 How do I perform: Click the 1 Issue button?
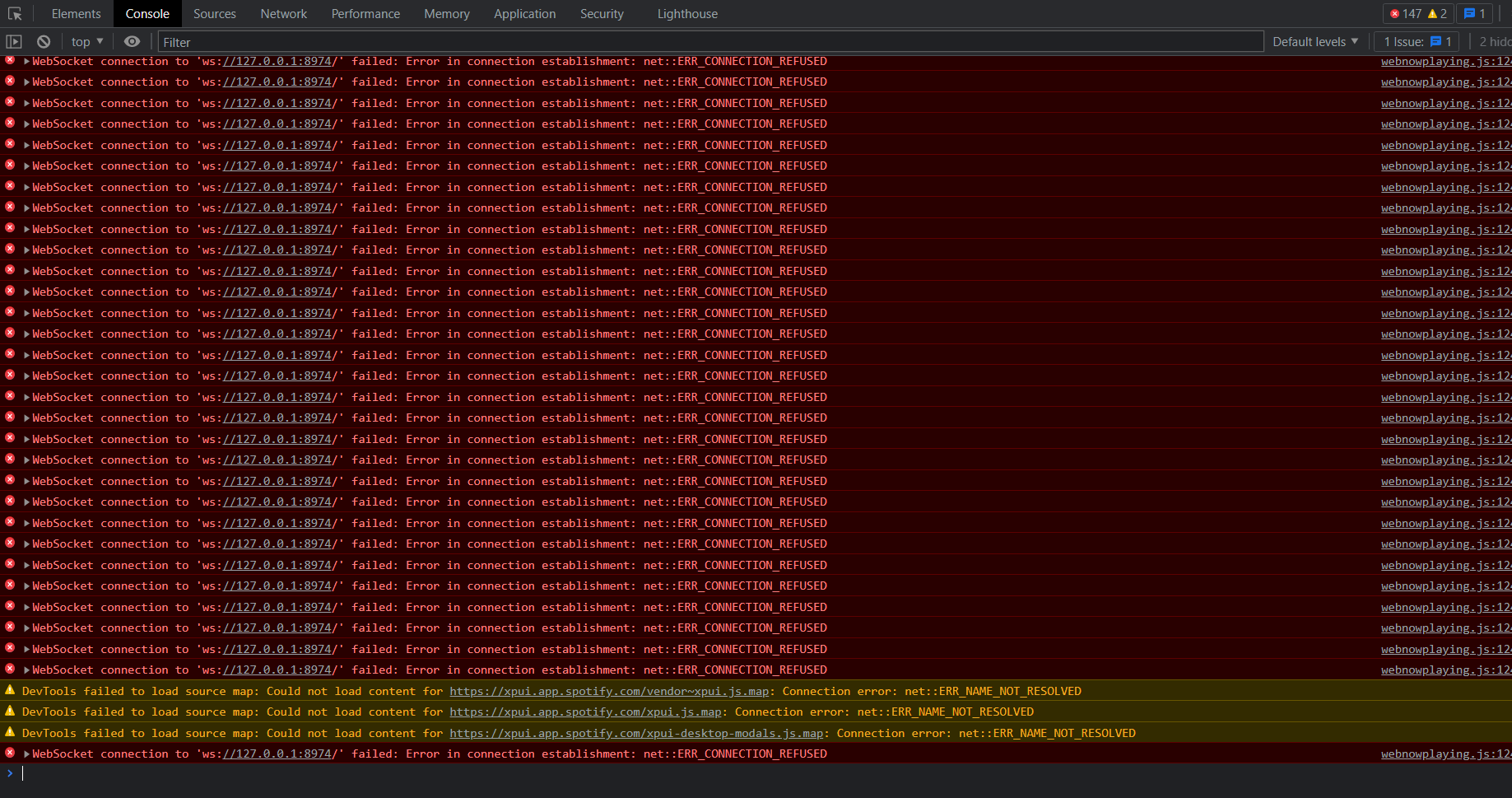tap(1416, 41)
